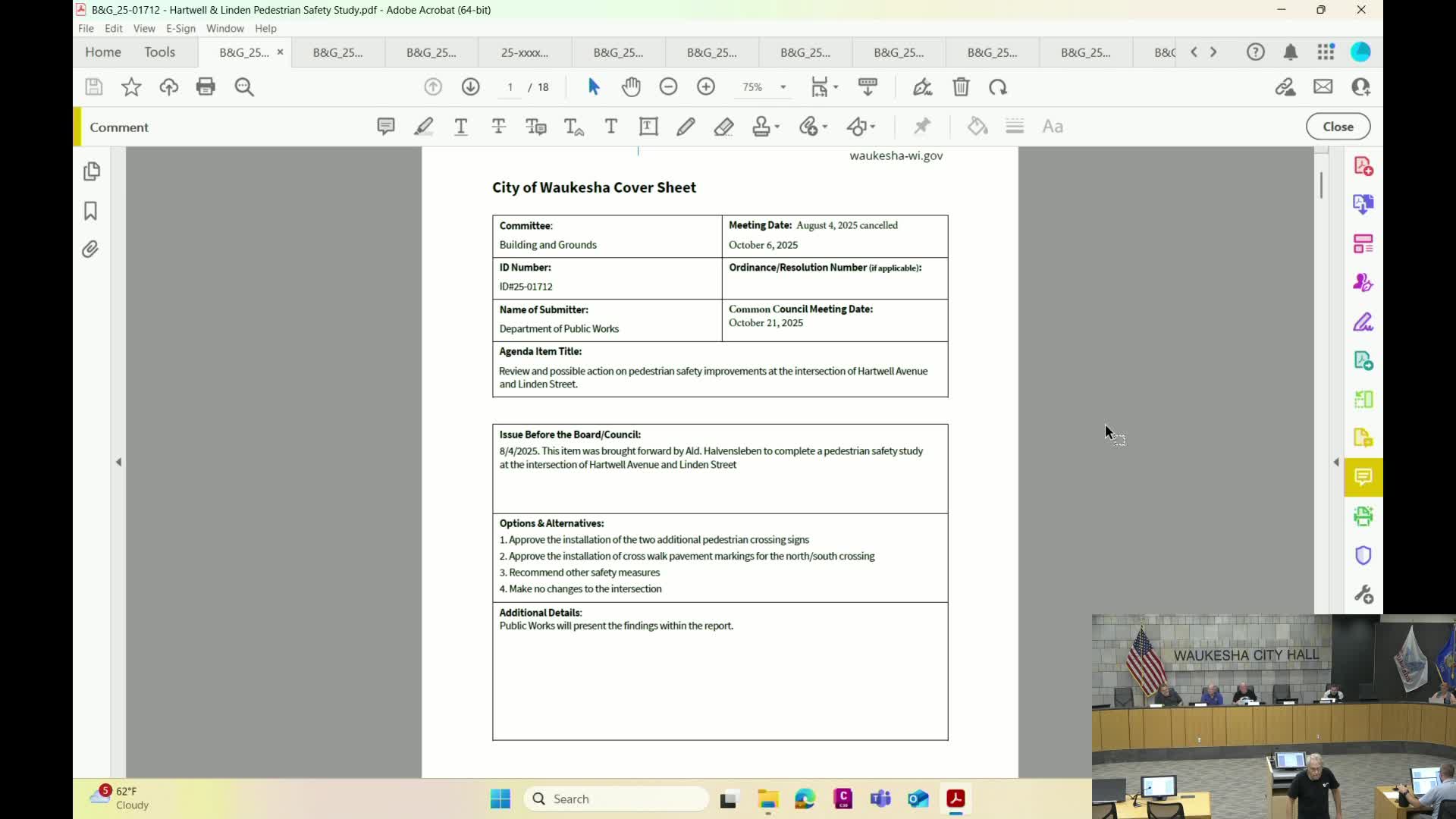Click the page number input field
Image resolution: width=1456 pixels, height=819 pixels.
(x=510, y=87)
